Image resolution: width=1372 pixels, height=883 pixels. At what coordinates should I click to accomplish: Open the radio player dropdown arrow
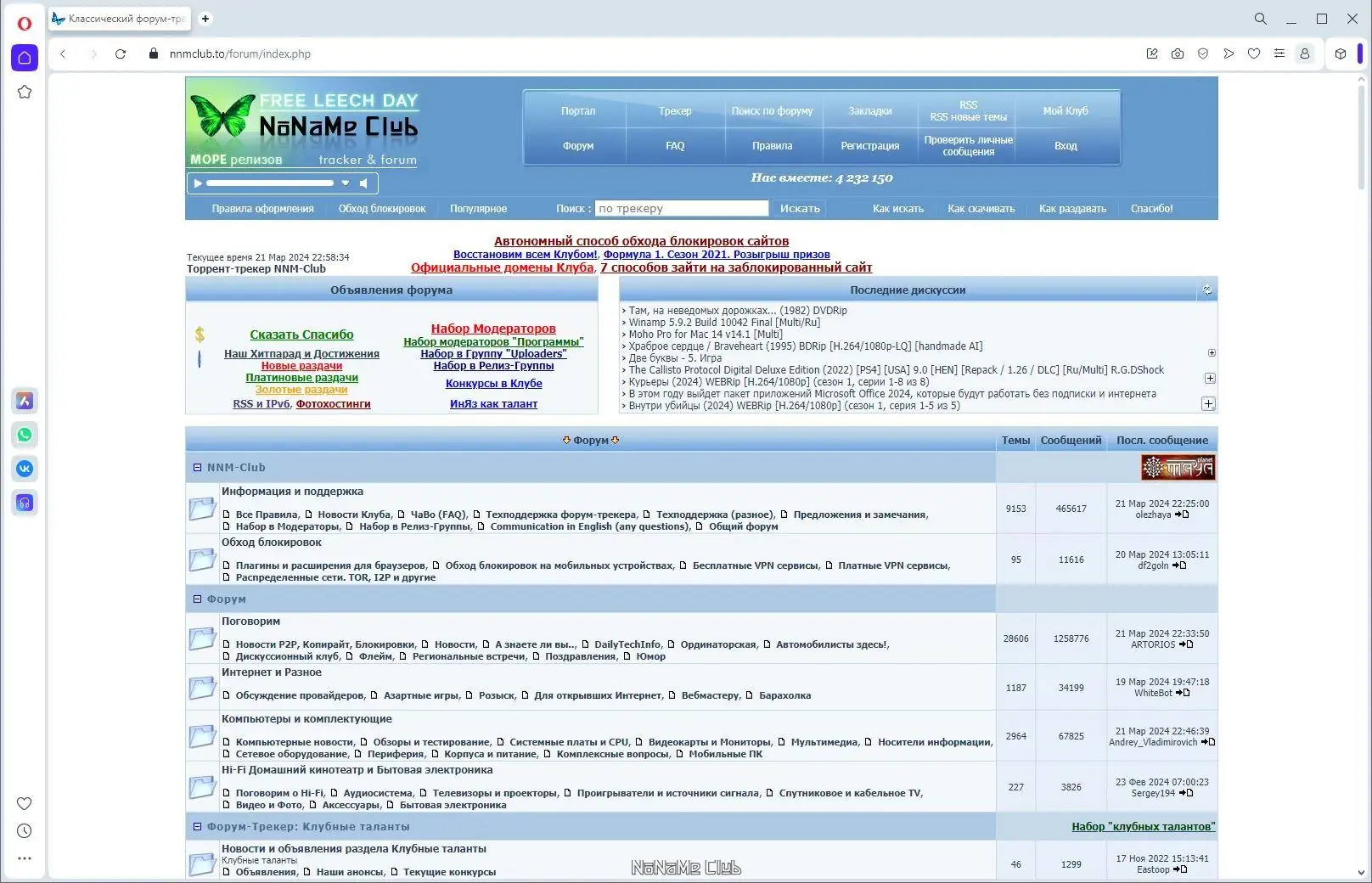coord(346,183)
